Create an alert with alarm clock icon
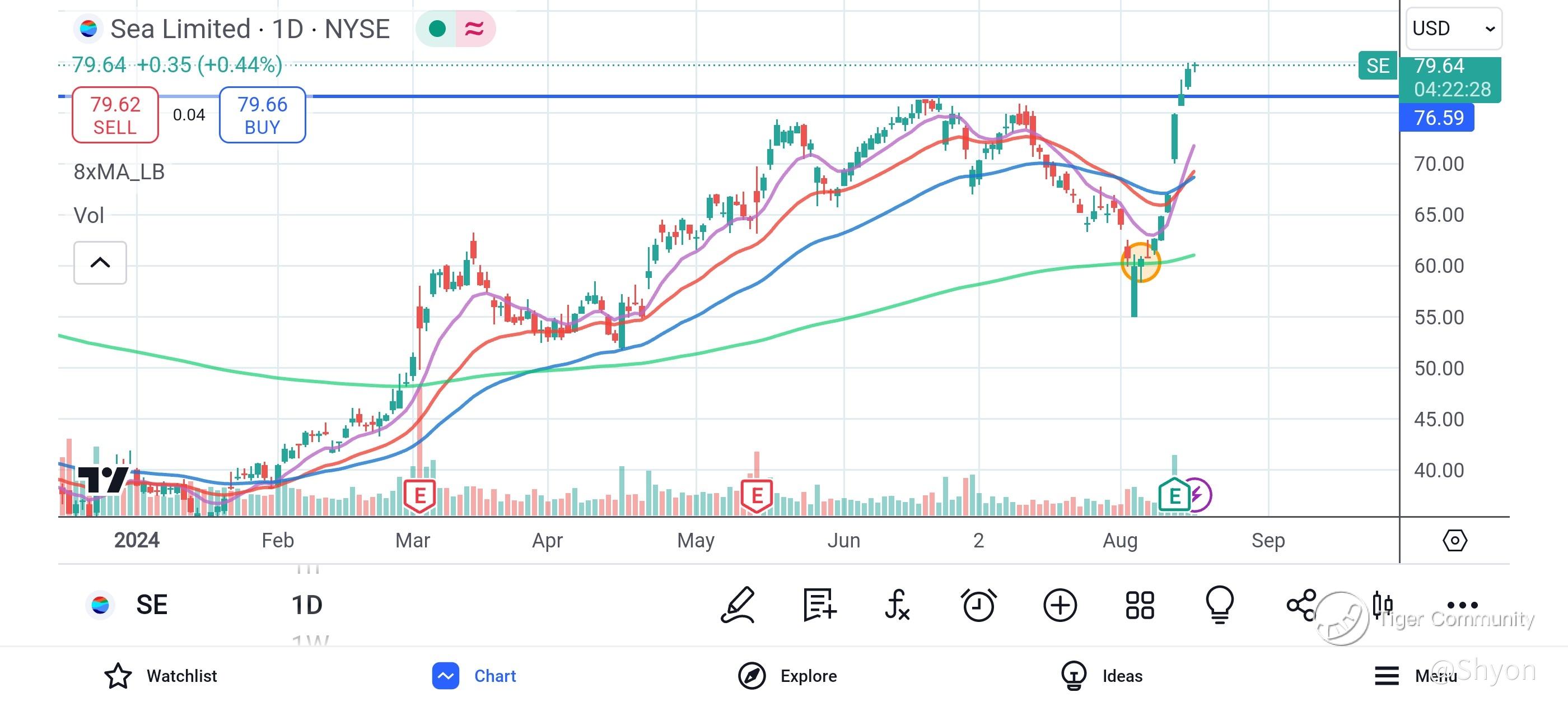The height and width of the screenshot is (706, 1568). point(978,605)
